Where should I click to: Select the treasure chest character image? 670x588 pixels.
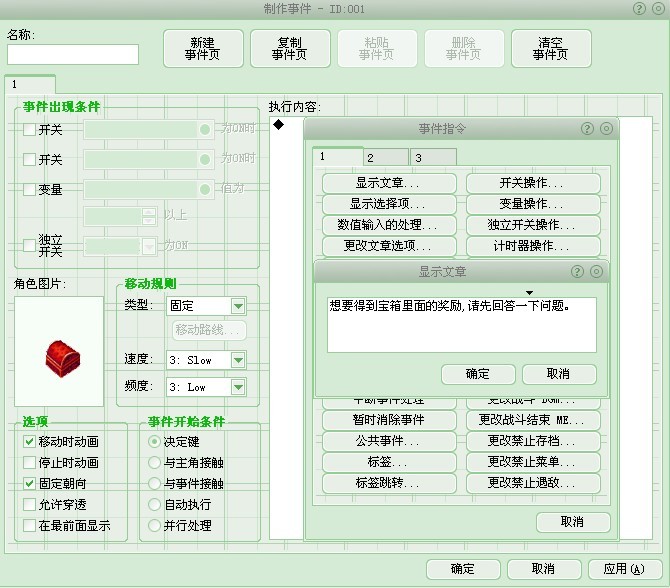coord(62,359)
